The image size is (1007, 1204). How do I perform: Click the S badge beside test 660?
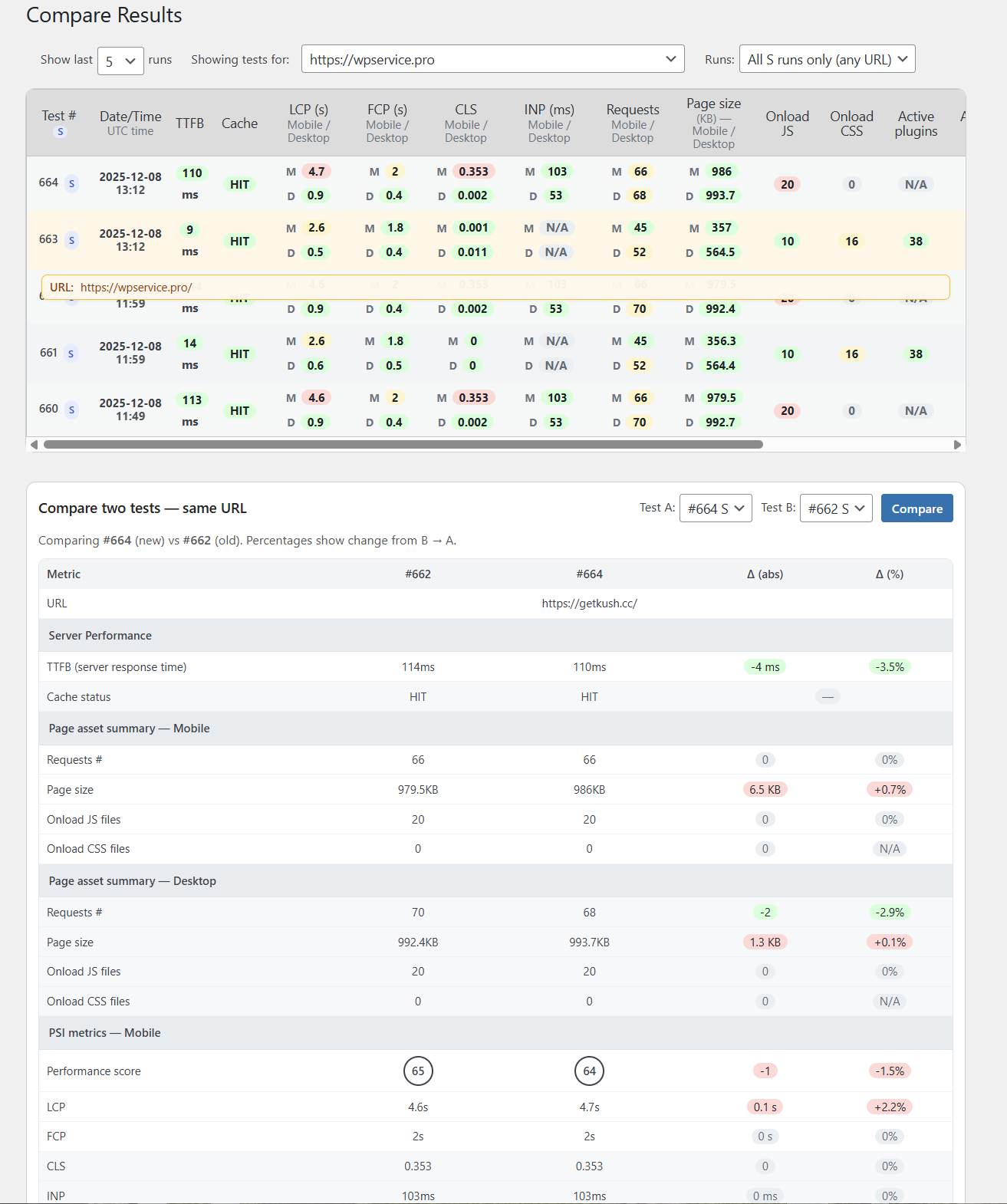[71, 410]
